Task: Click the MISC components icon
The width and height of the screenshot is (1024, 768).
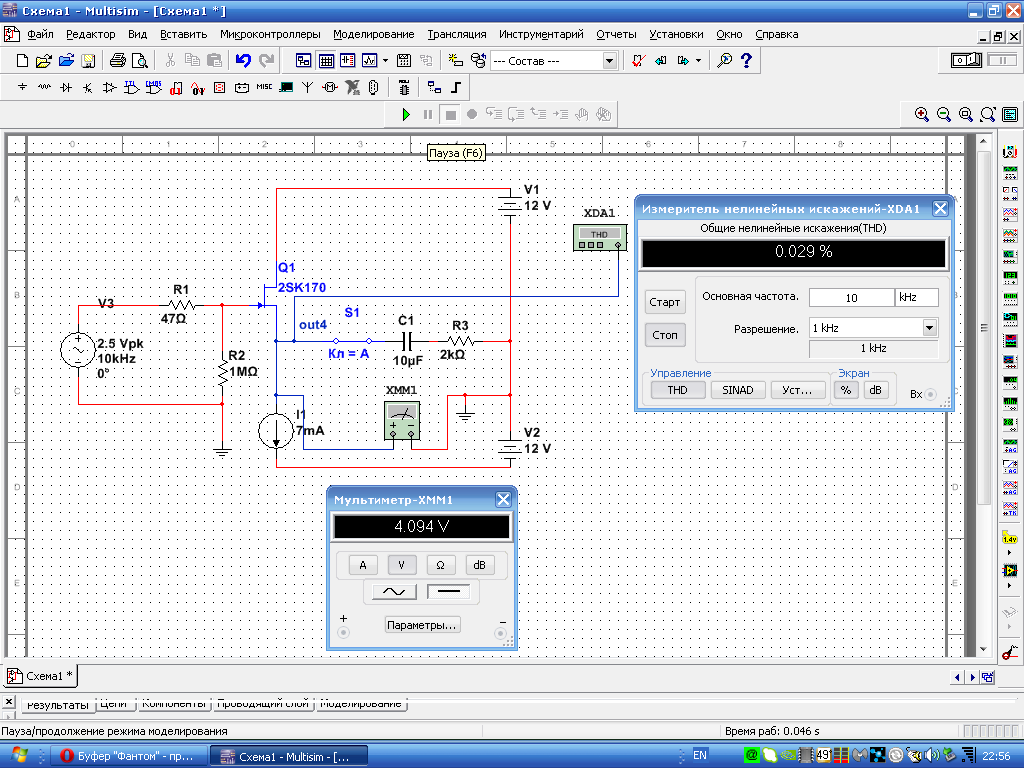Action: tap(264, 88)
